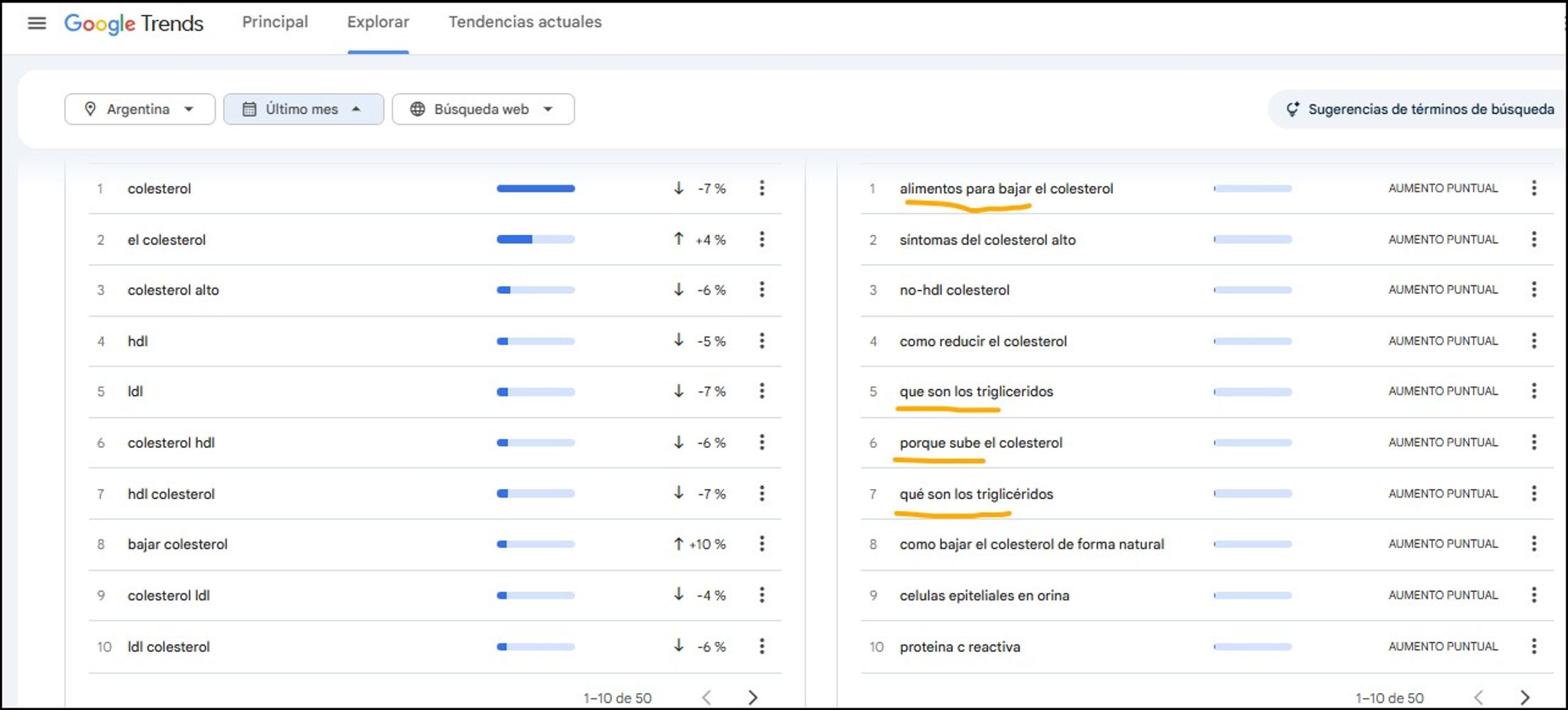Select the 'colesterol hdl' row text
Image resolution: width=1568 pixels, height=710 pixels.
171,443
